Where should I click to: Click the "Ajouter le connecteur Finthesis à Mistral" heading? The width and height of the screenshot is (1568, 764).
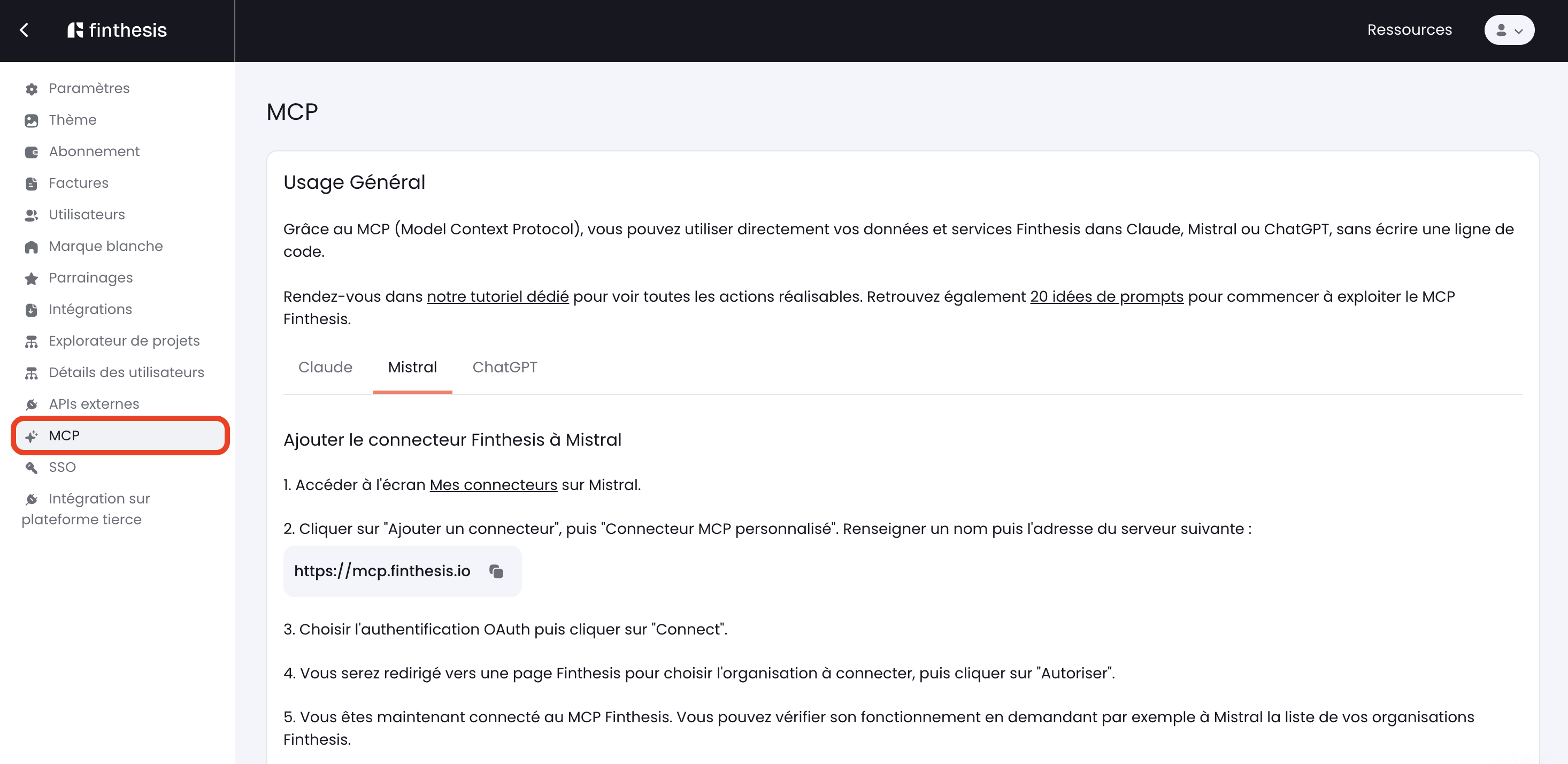point(452,440)
